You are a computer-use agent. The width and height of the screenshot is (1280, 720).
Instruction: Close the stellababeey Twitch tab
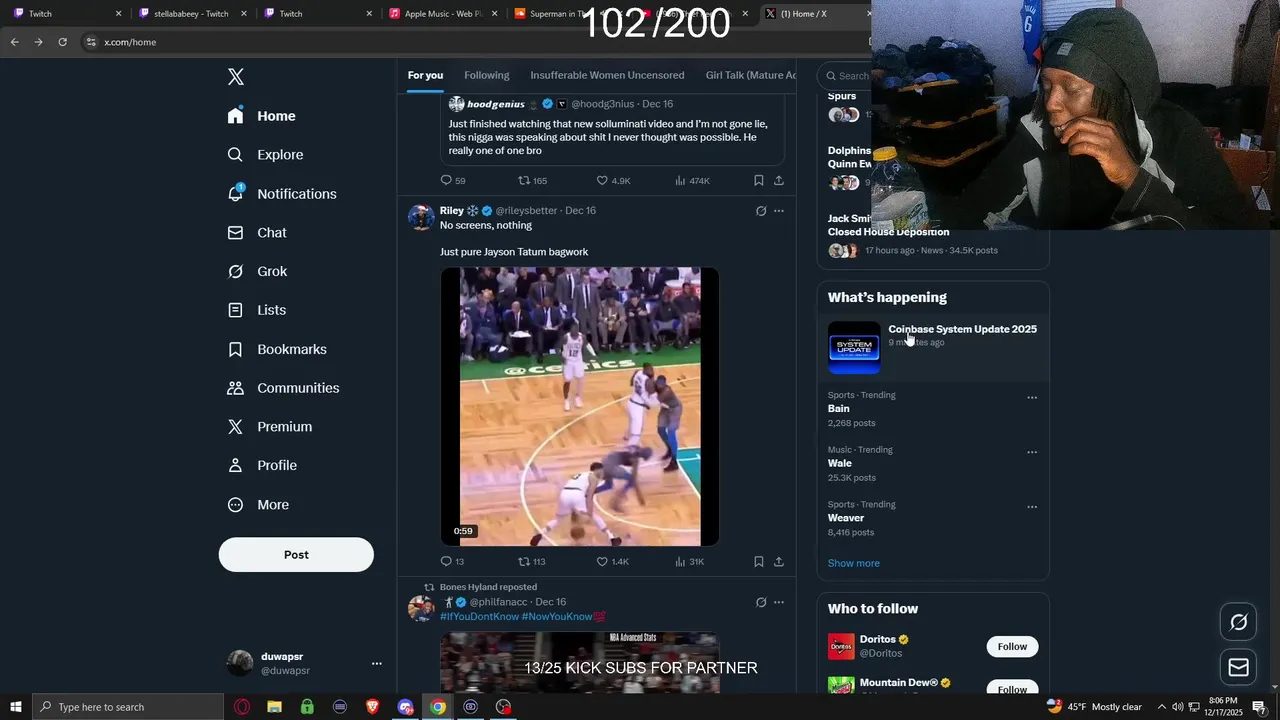pos(244,14)
